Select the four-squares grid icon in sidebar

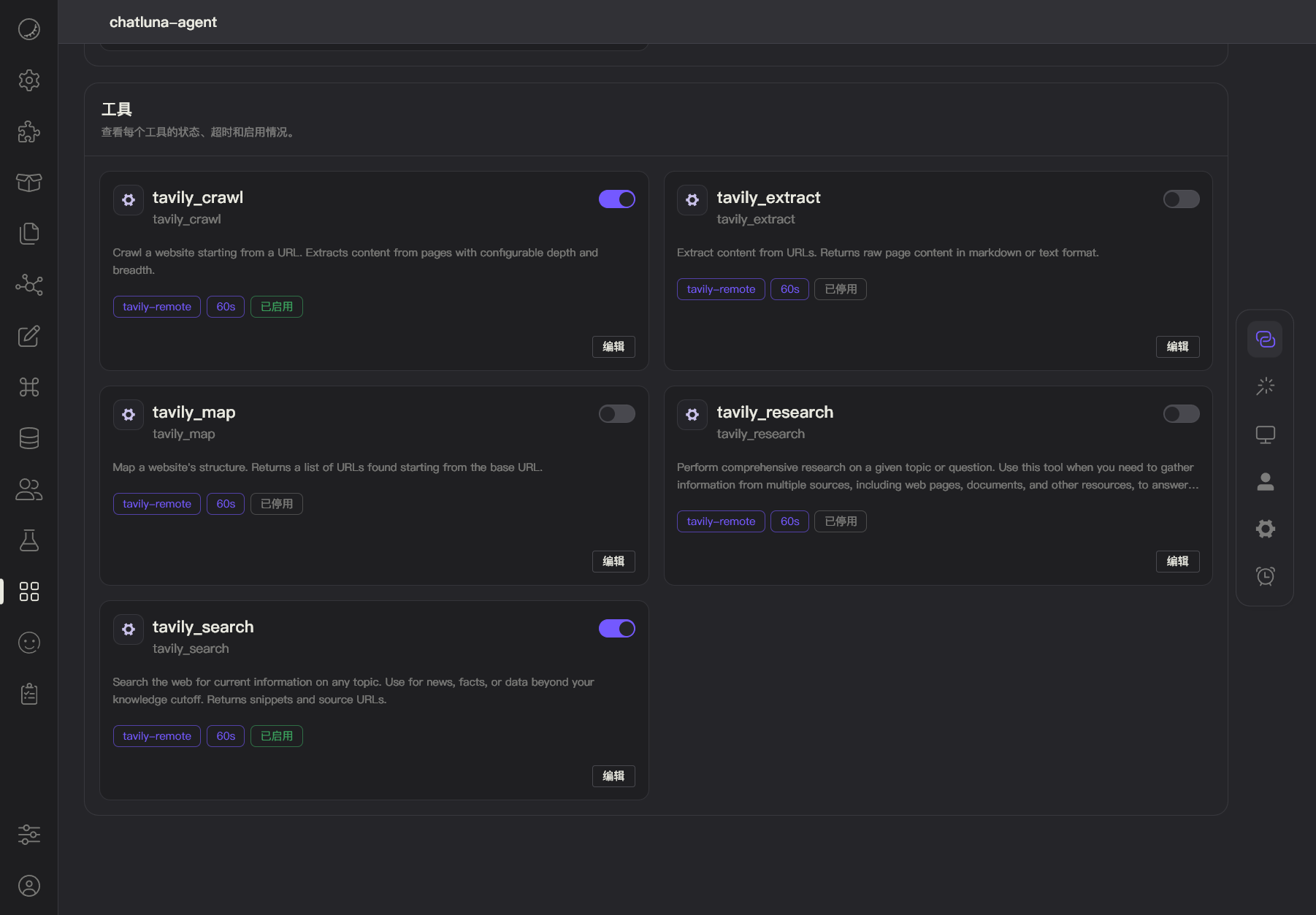point(29,592)
